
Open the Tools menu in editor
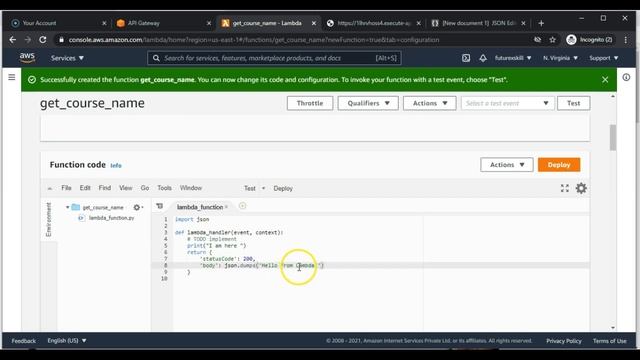(164, 188)
